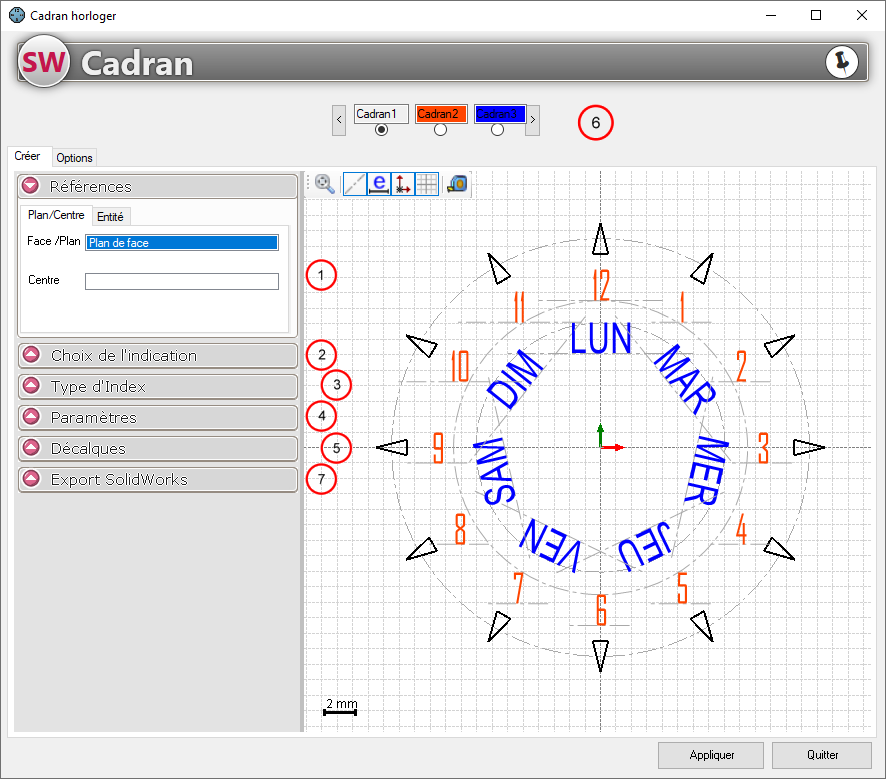Screen dimensions: 886x779
Task: Click the pushpin icon in header
Action: (842, 62)
